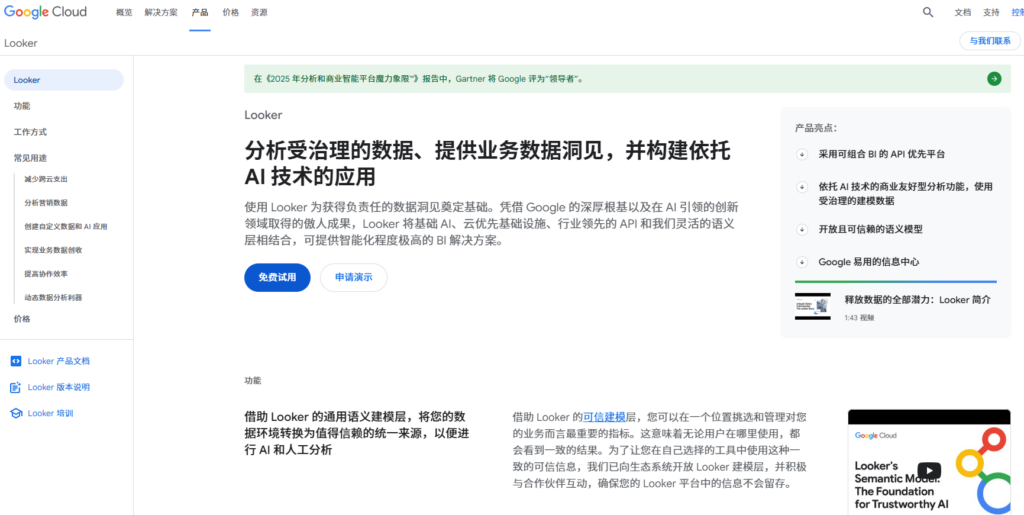Image resolution: width=1024 pixels, height=515 pixels.
Task: Expand 开放且可信赖的语义模型 highlight
Action: tap(802, 229)
